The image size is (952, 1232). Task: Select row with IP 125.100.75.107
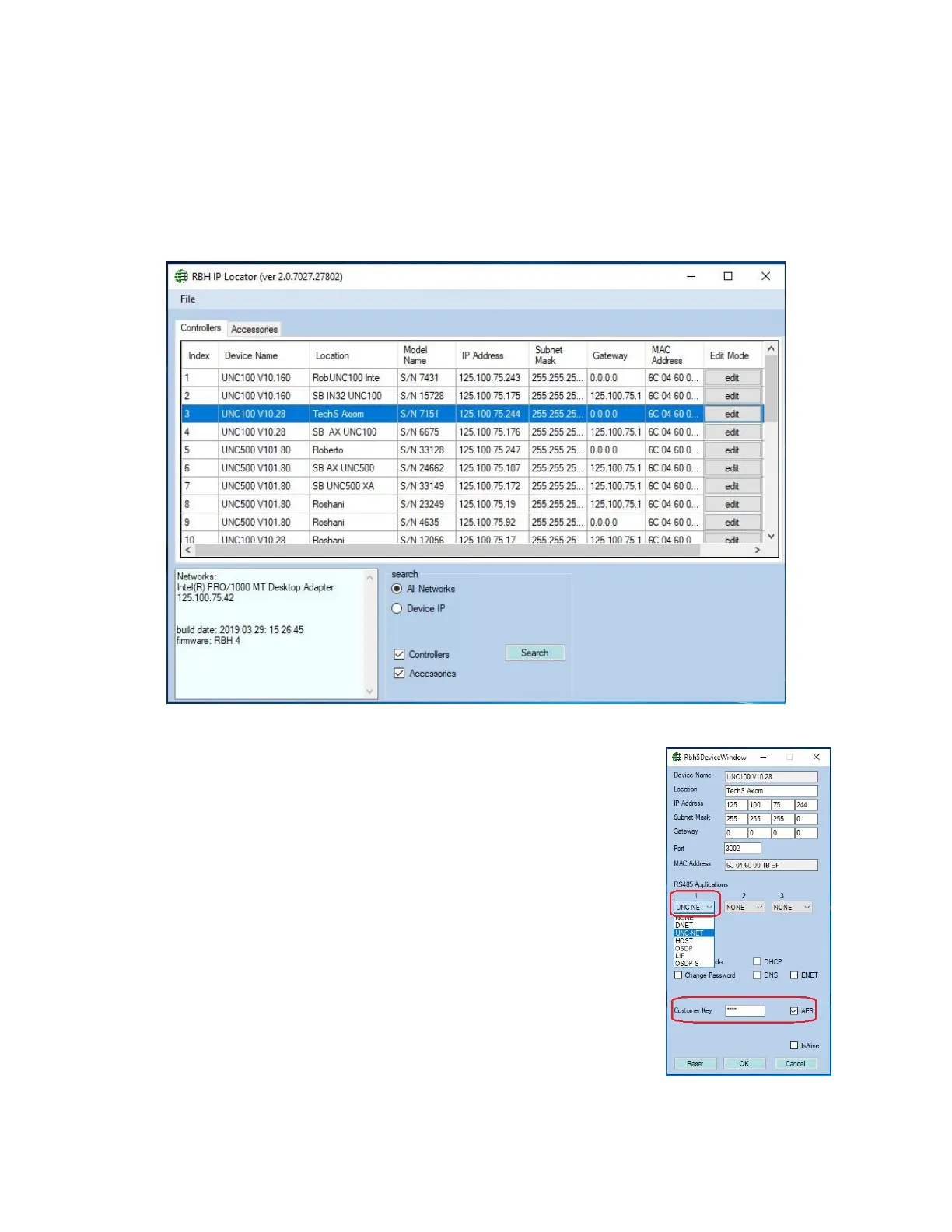click(x=471, y=468)
